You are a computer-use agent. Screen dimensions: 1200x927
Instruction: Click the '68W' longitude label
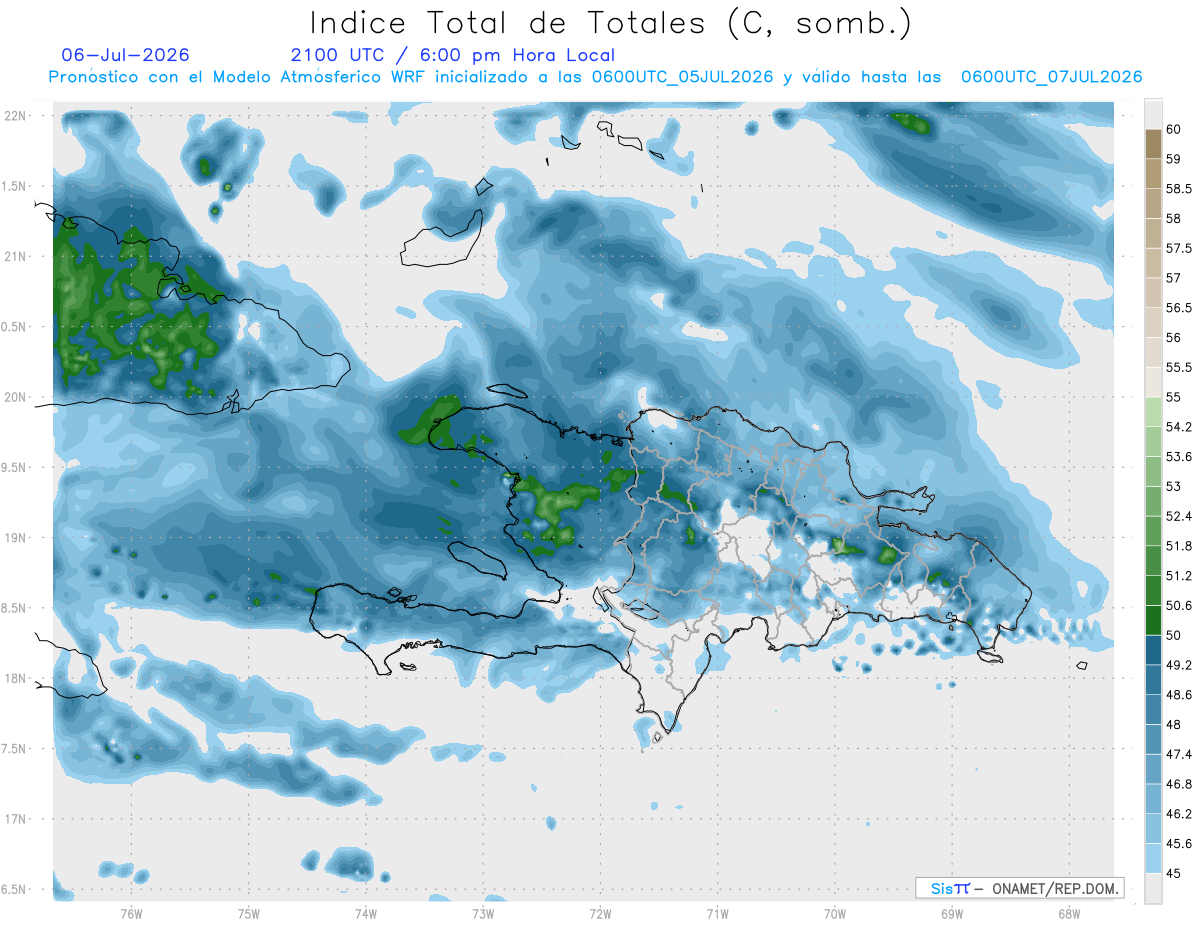pyautogui.click(x=1069, y=914)
